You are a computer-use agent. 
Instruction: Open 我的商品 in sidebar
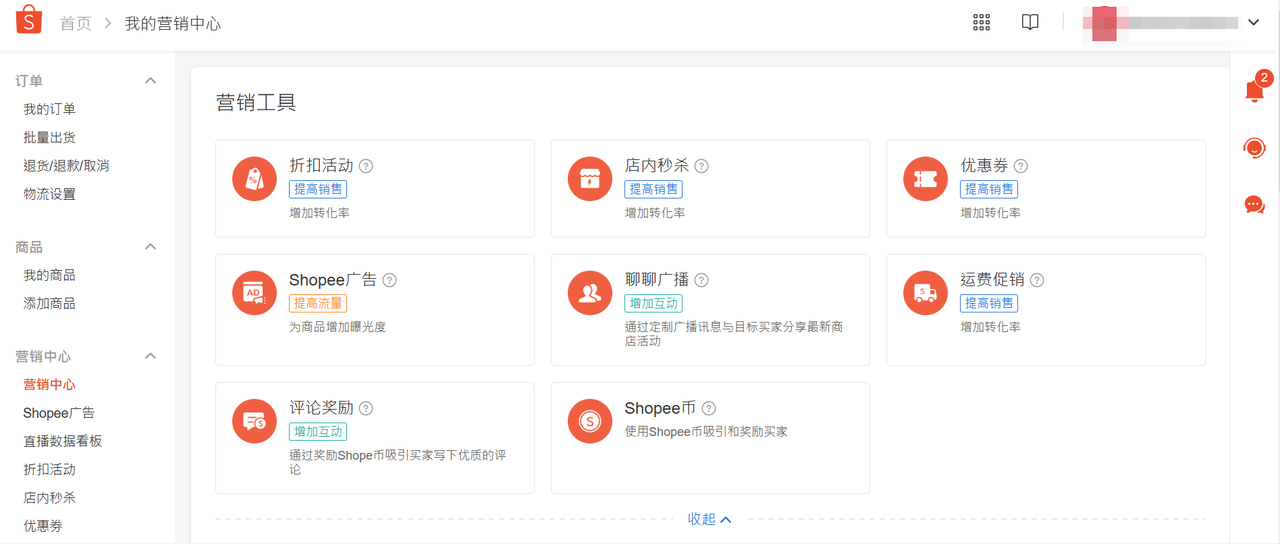click(50, 275)
